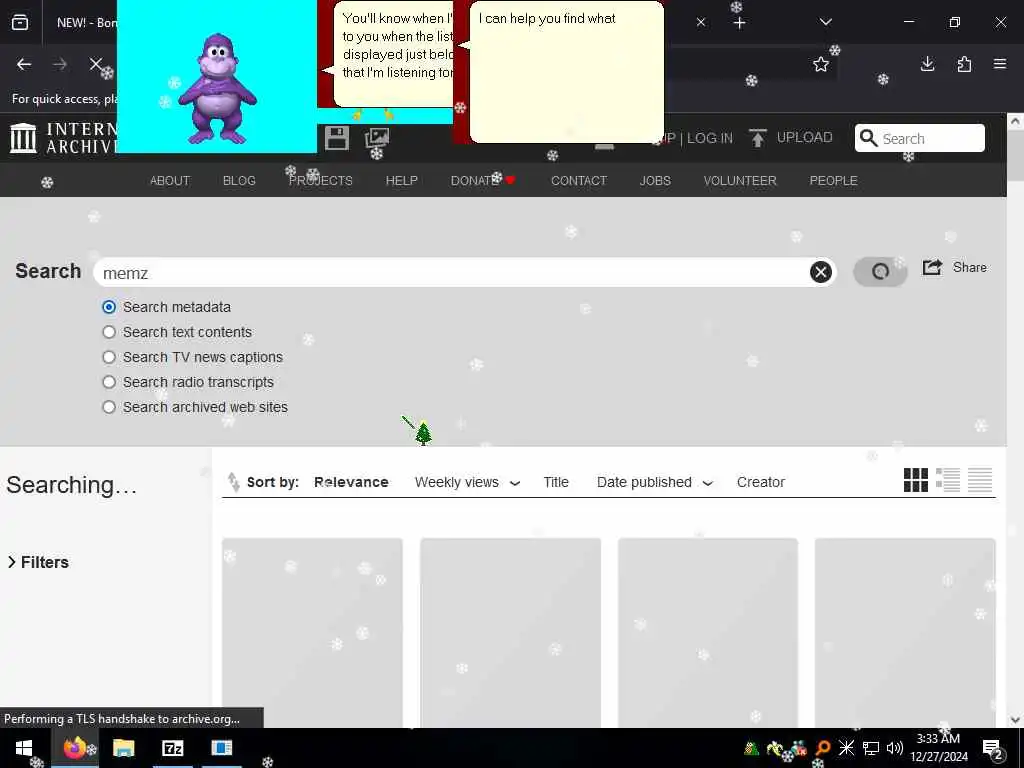
Task: Click the floppy disk software icon
Action: point(336,138)
